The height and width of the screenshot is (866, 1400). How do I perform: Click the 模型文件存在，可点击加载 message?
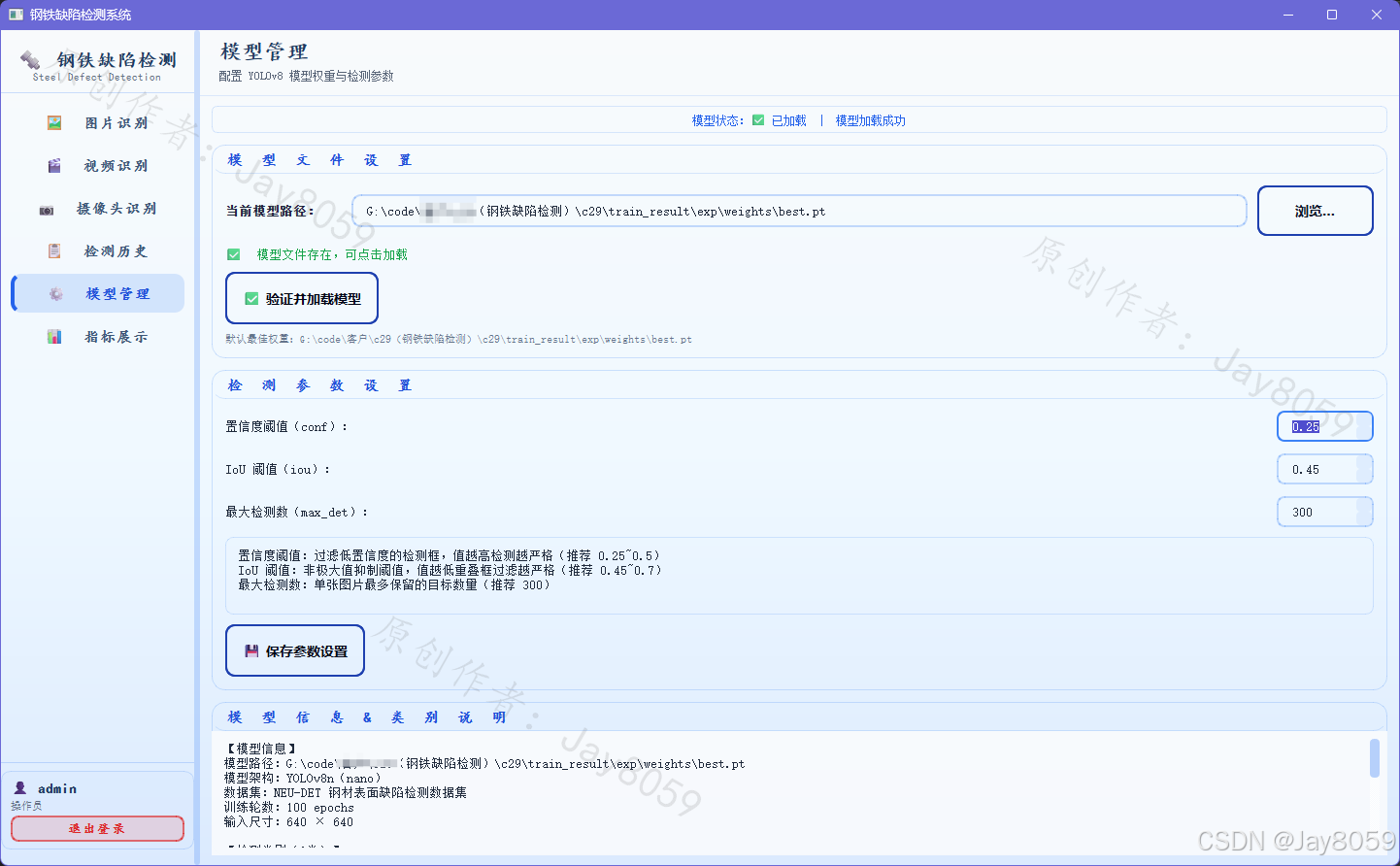tap(332, 254)
